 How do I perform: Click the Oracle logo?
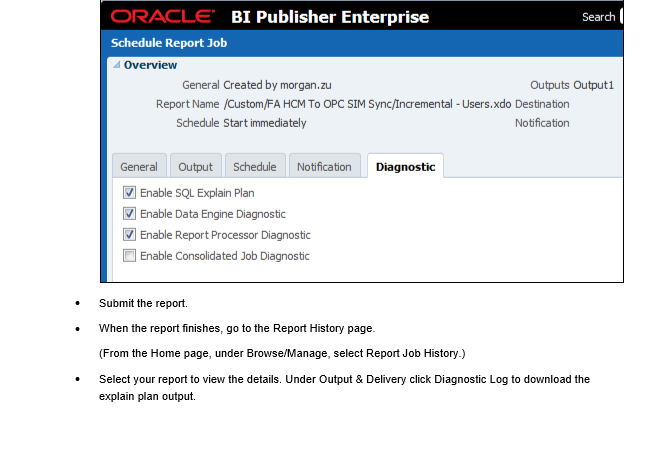pos(162,17)
